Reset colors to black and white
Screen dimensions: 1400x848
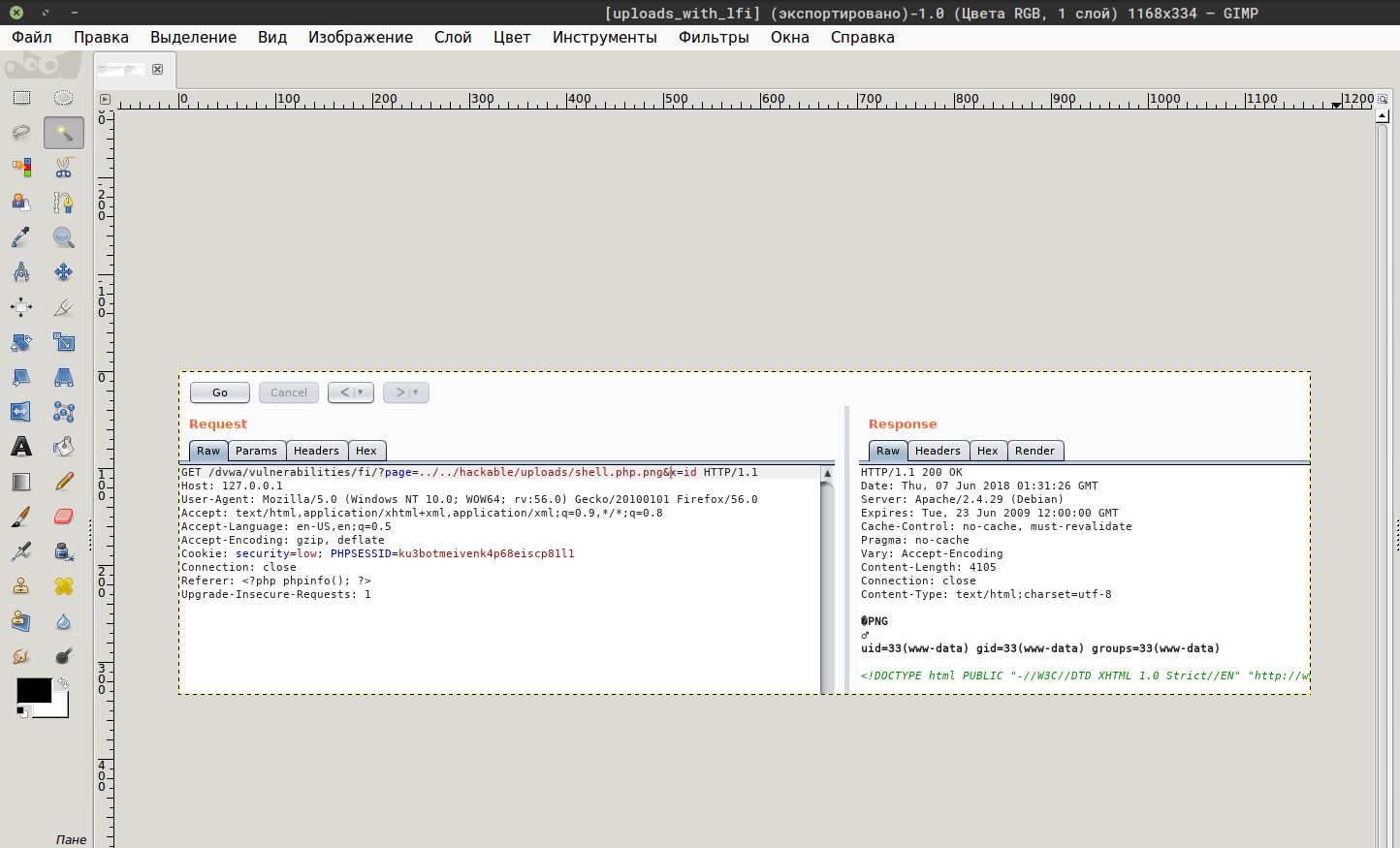click(x=21, y=711)
